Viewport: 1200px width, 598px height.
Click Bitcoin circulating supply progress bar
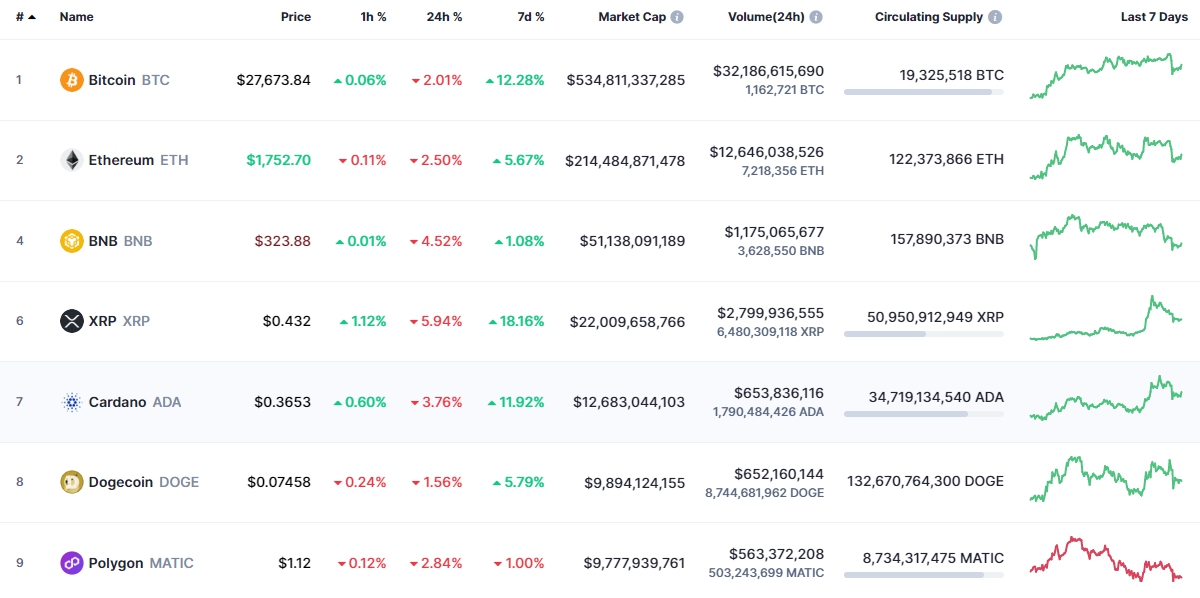[x=924, y=92]
